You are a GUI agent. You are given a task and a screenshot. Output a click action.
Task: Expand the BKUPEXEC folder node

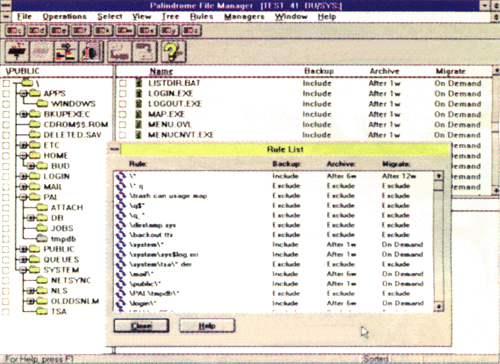click(x=23, y=114)
